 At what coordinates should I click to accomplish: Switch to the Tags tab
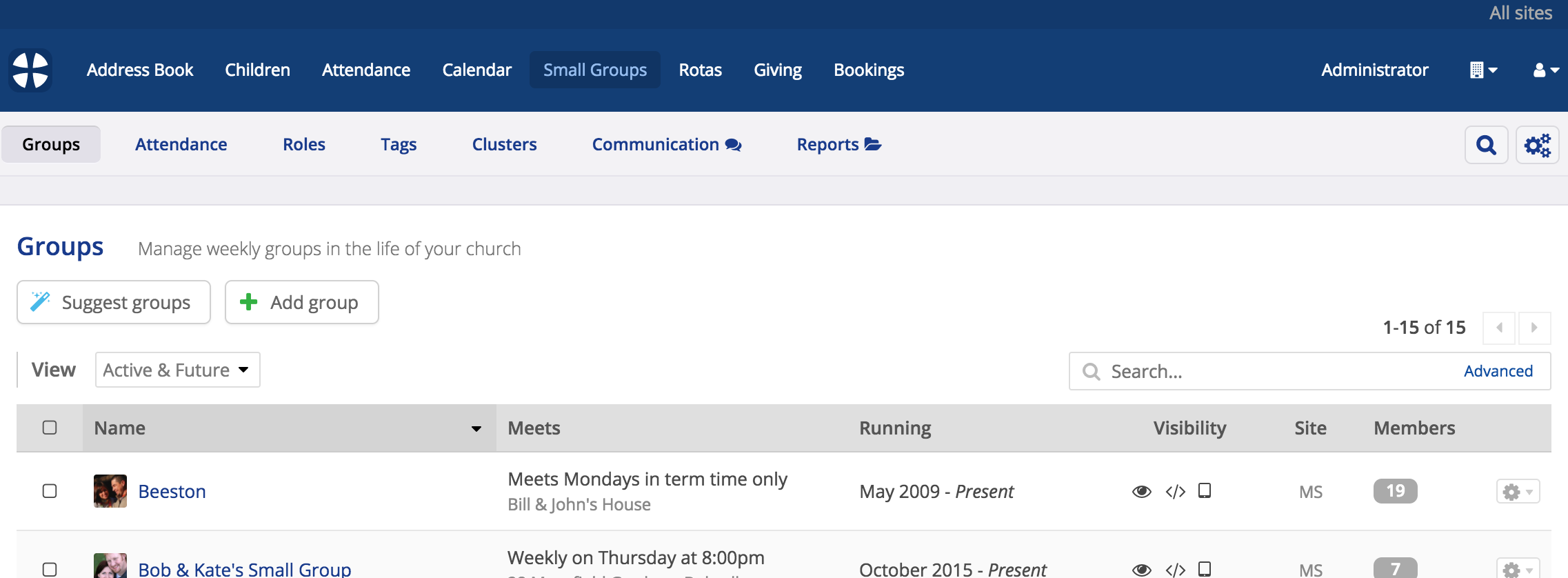point(399,144)
